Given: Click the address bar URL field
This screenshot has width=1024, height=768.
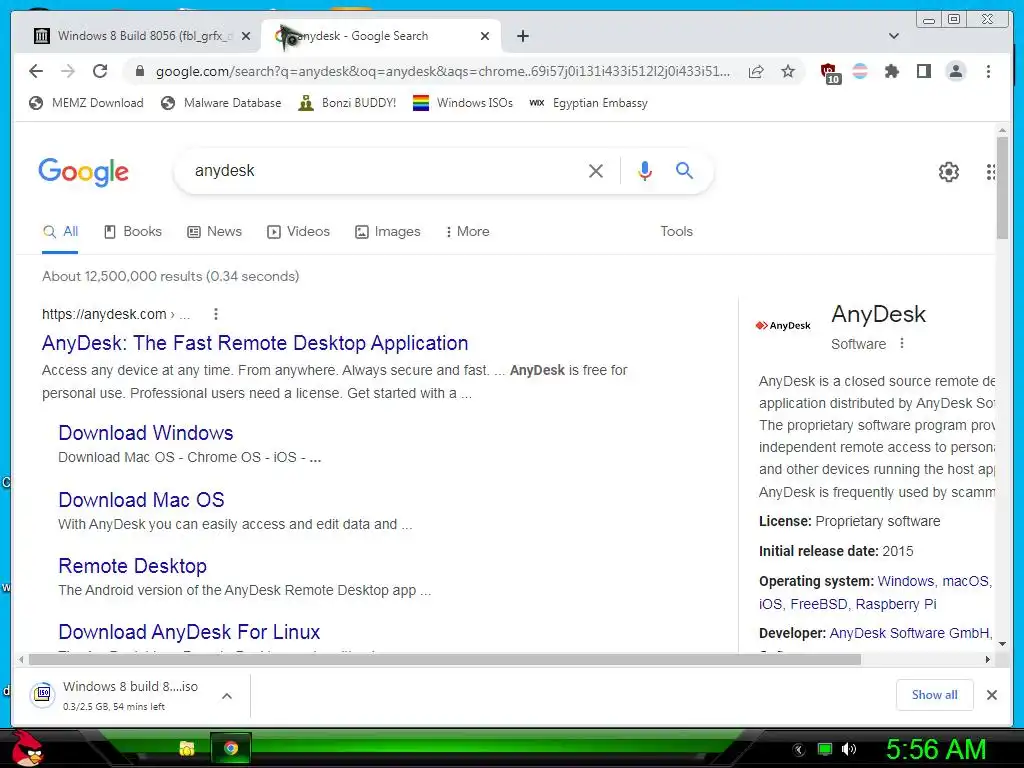Looking at the screenshot, I should (443, 71).
